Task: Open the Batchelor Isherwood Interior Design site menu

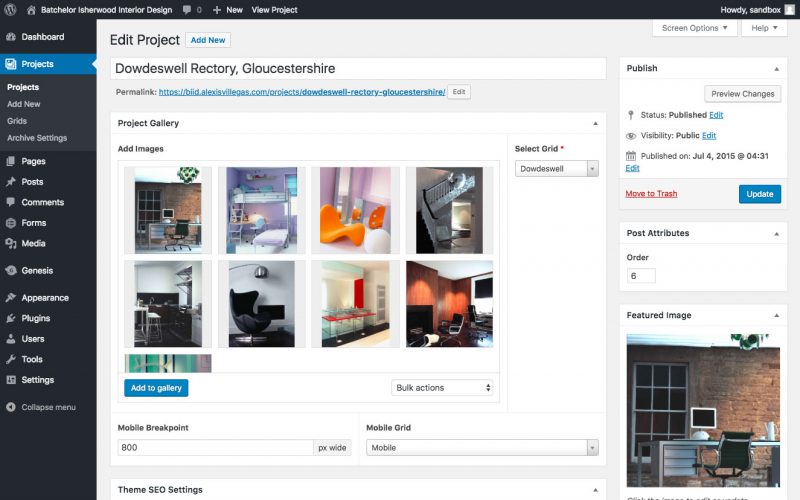Action: point(106,10)
